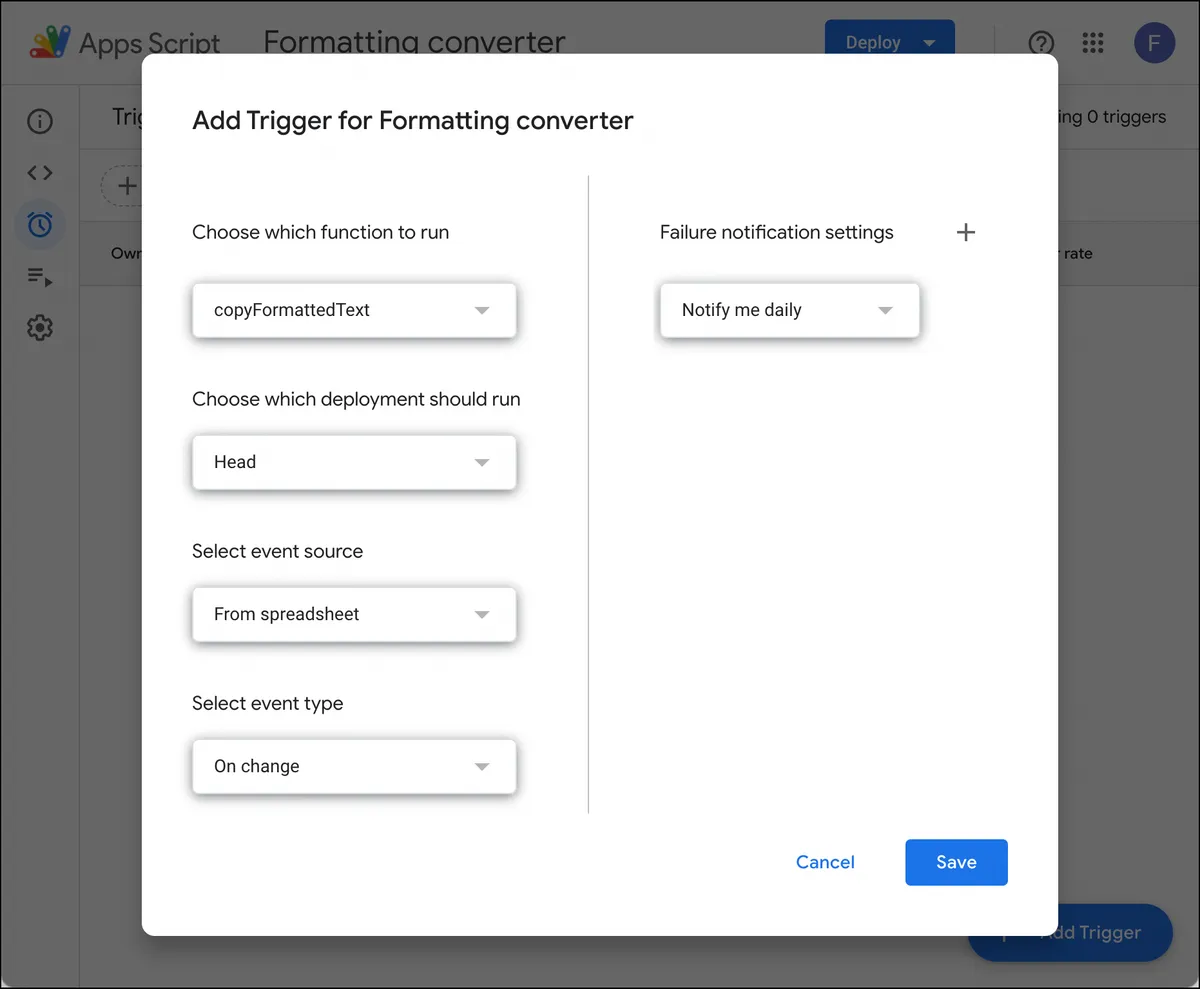Click the Add Trigger button behind dialog
The width and height of the screenshot is (1200, 989).
point(1071,933)
